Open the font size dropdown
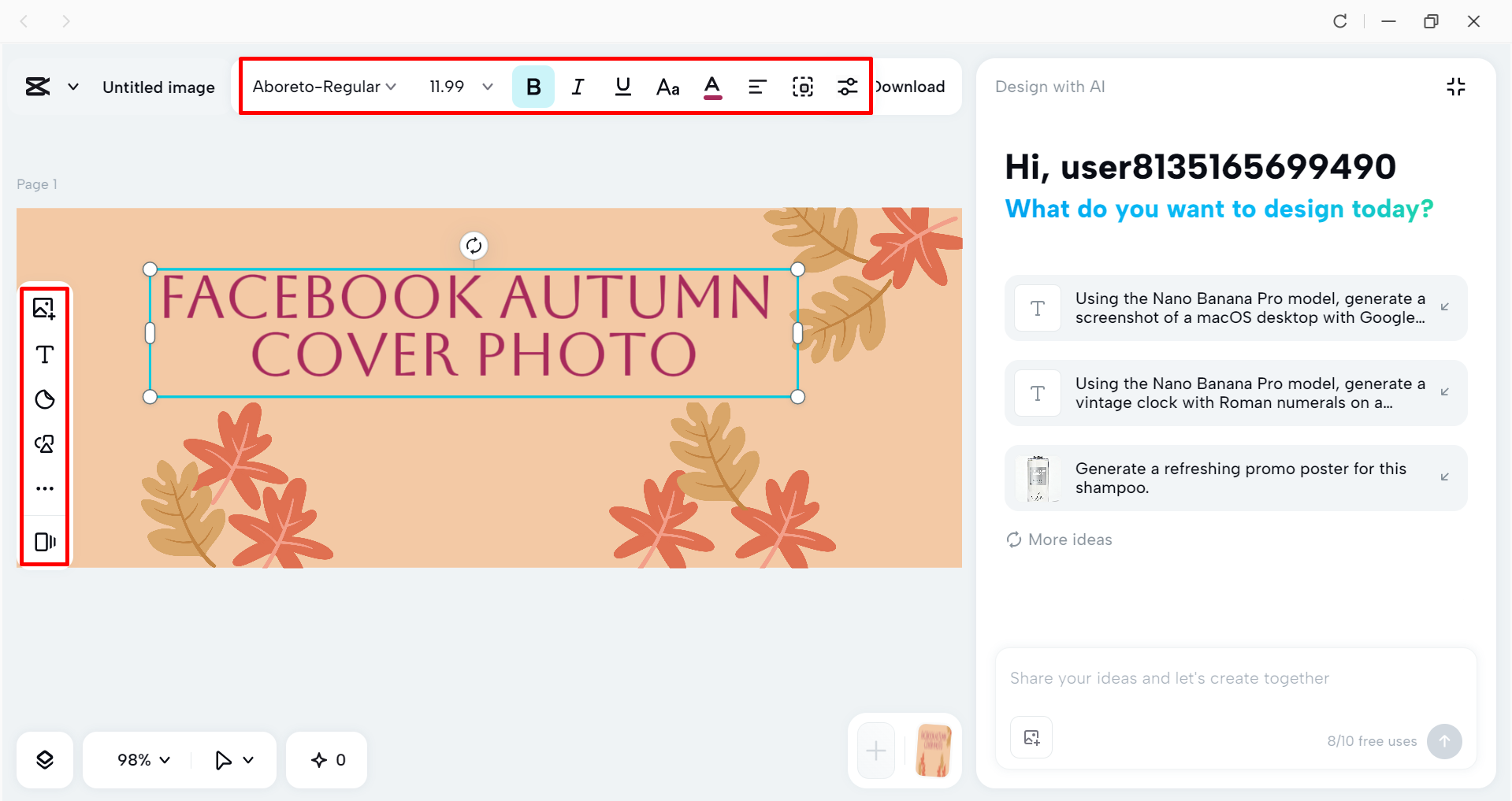The height and width of the screenshot is (801, 1512). [x=460, y=87]
